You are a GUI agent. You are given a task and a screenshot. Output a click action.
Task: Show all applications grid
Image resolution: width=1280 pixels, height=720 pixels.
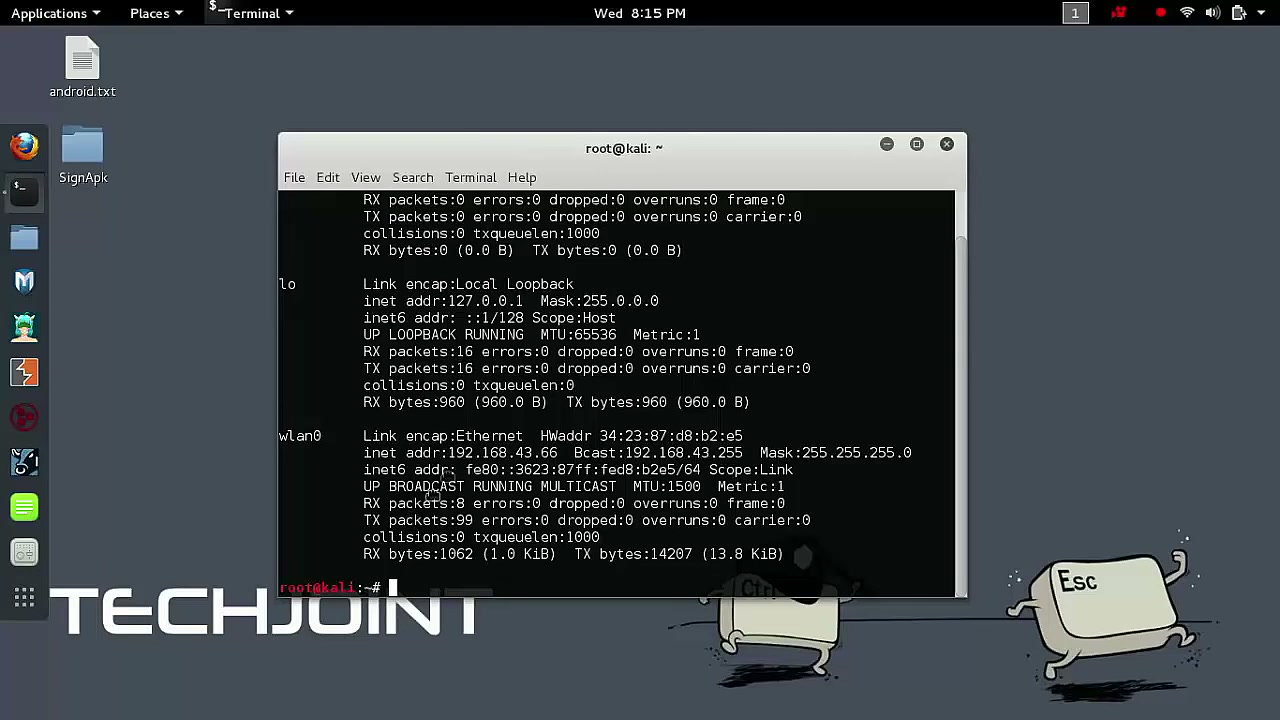click(24, 598)
